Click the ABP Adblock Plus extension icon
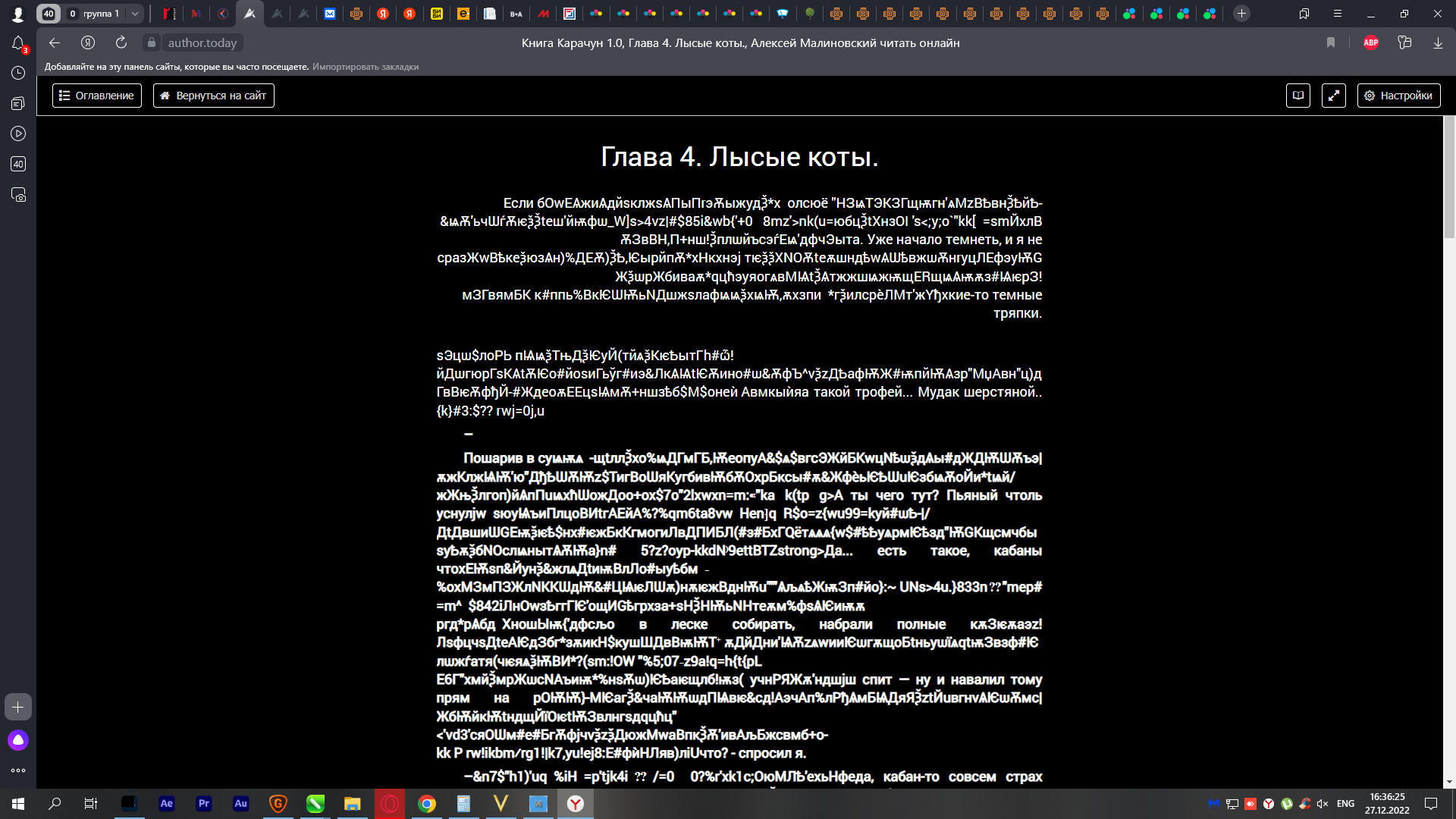 click(1370, 42)
